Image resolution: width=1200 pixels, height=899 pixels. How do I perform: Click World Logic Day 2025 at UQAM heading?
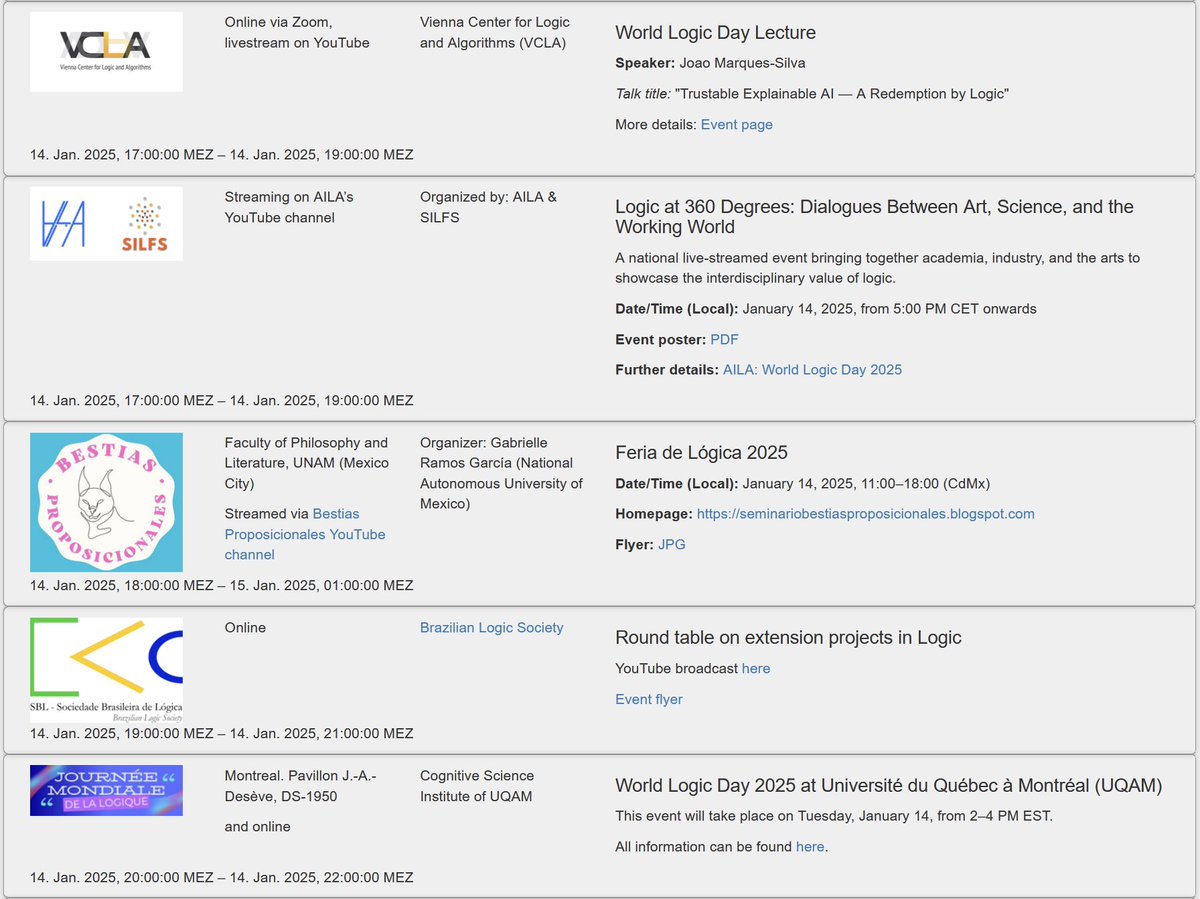pos(889,786)
